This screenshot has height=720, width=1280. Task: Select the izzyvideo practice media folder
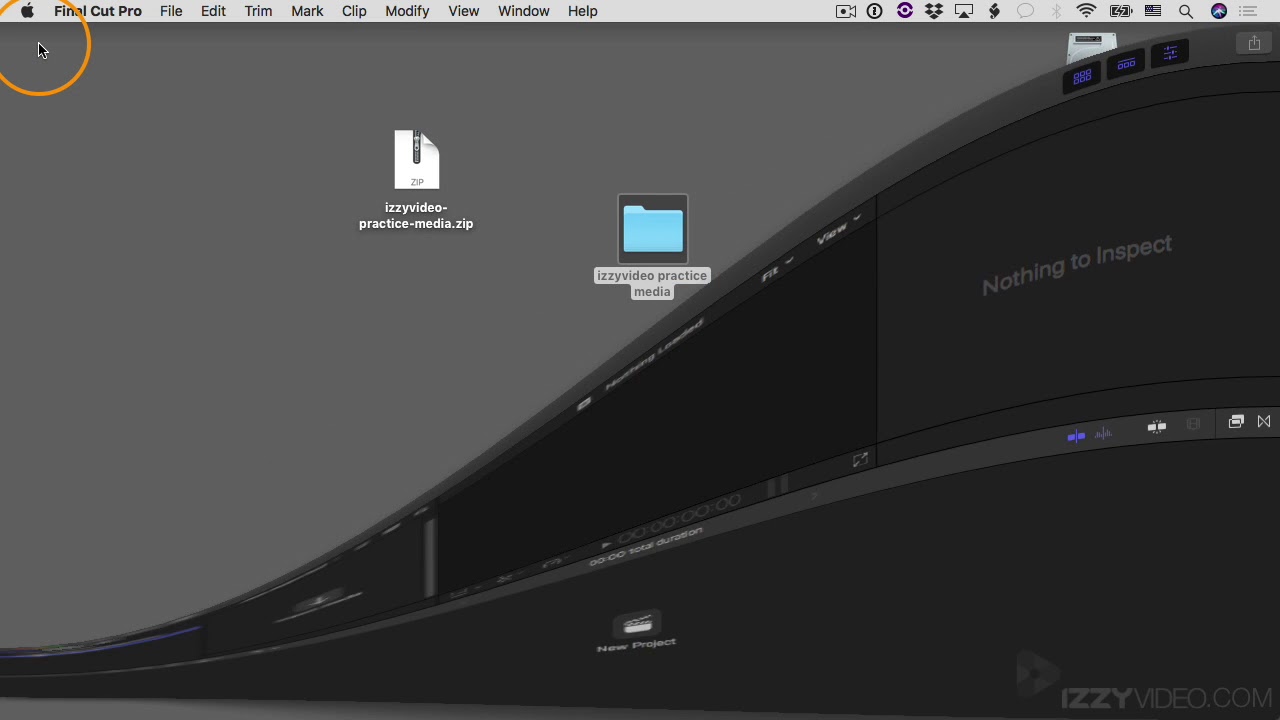(653, 230)
